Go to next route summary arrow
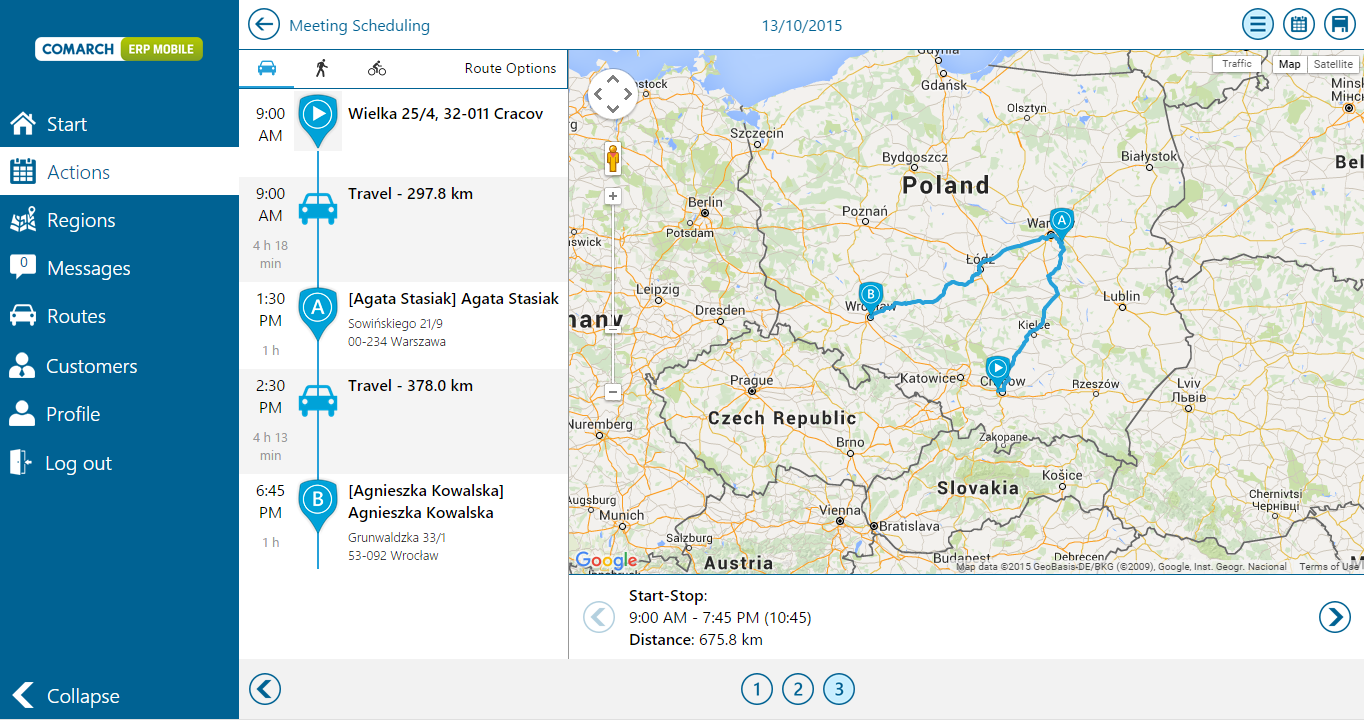 [x=1335, y=617]
